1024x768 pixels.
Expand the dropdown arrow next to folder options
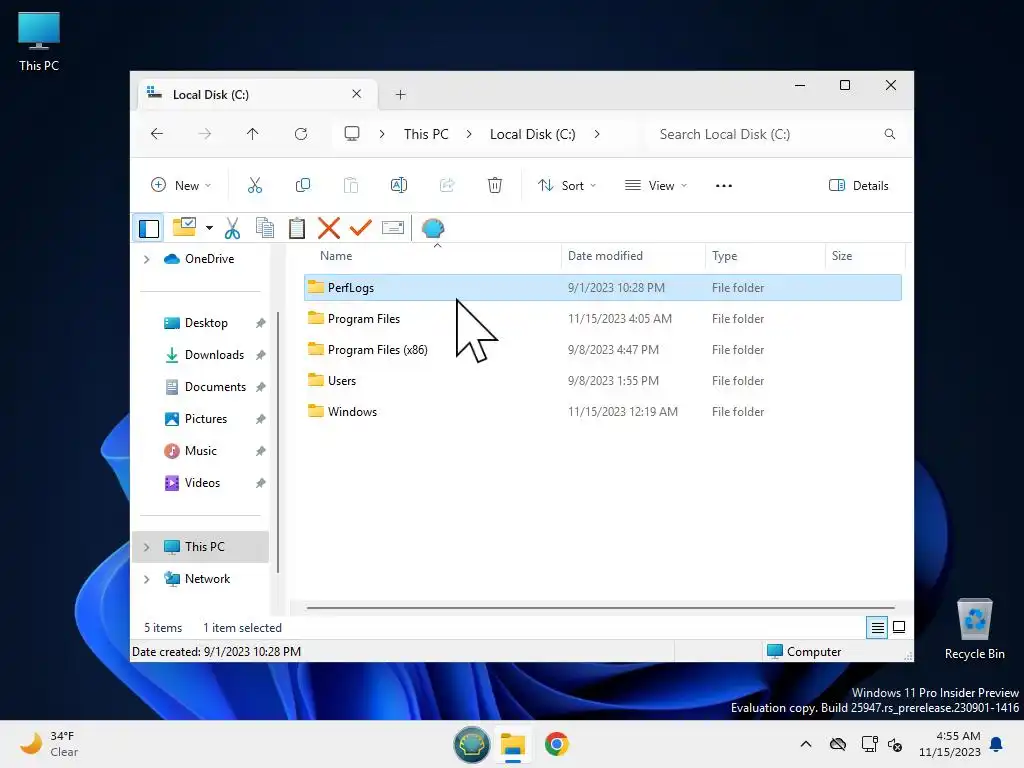click(x=209, y=228)
